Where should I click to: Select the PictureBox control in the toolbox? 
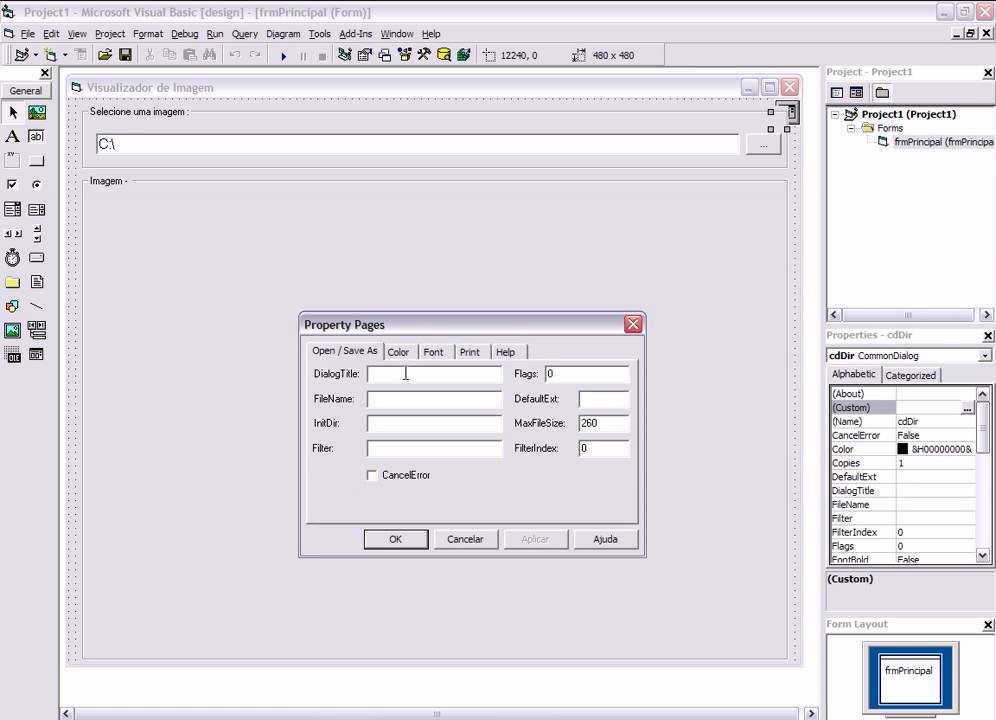(37, 113)
